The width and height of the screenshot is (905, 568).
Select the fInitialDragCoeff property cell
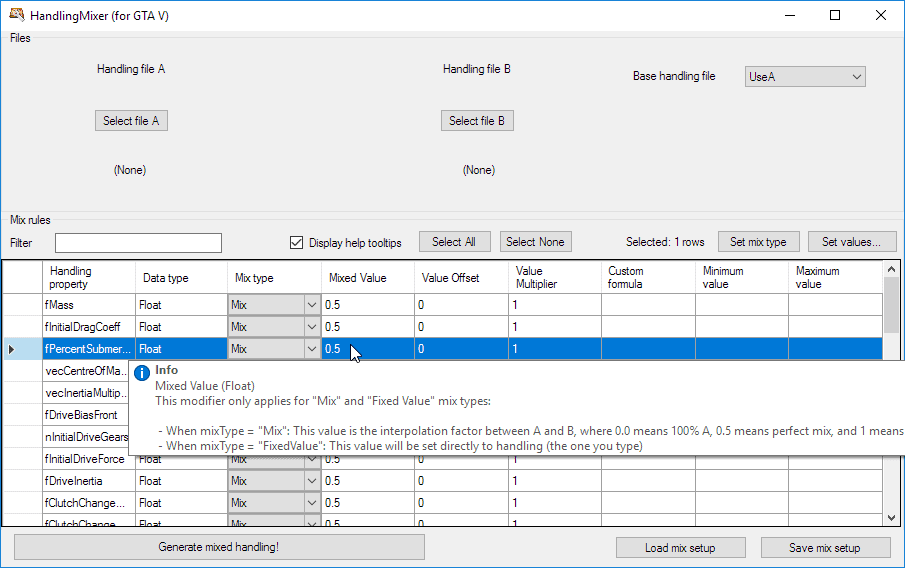click(x=89, y=327)
